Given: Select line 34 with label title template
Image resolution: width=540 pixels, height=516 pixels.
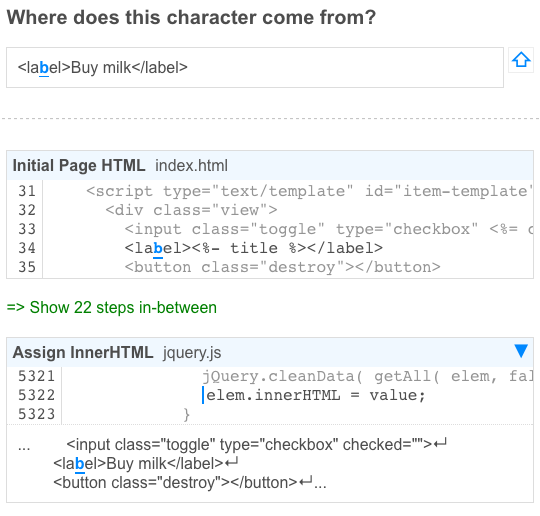Looking at the screenshot, I should 253,248.
